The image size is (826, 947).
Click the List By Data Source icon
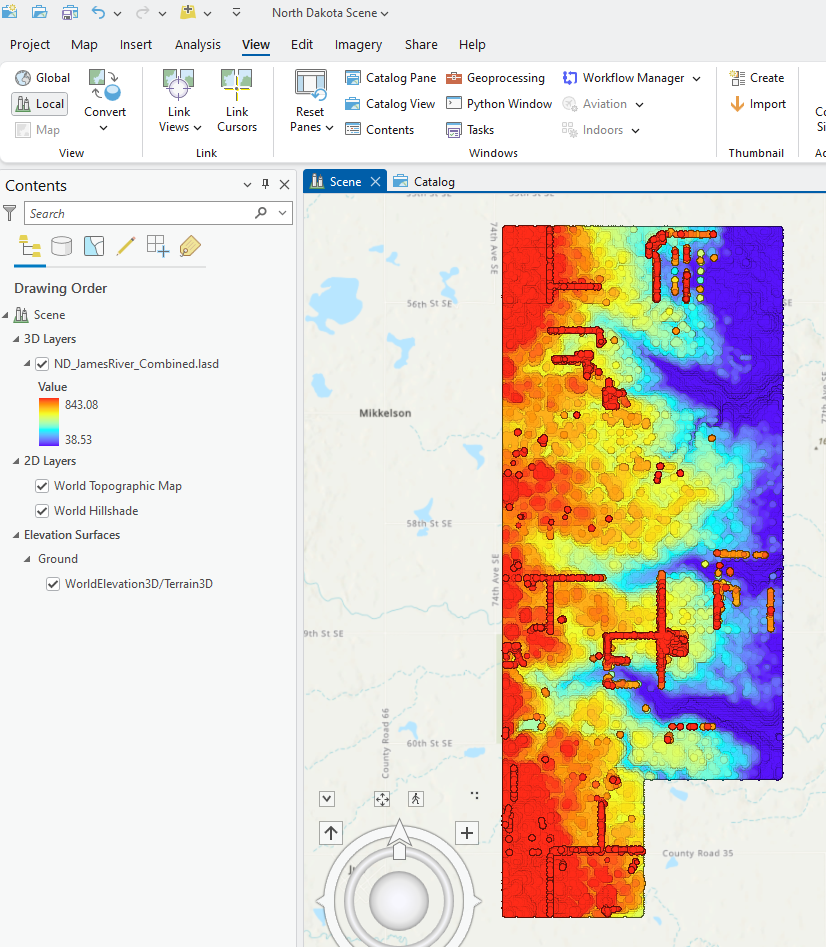(62, 246)
